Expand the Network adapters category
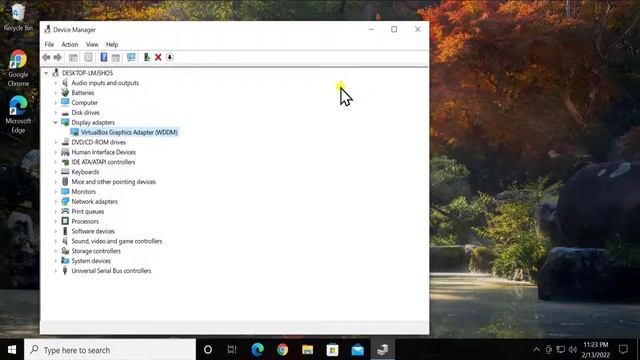The image size is (640, 360). coord(56,202)
